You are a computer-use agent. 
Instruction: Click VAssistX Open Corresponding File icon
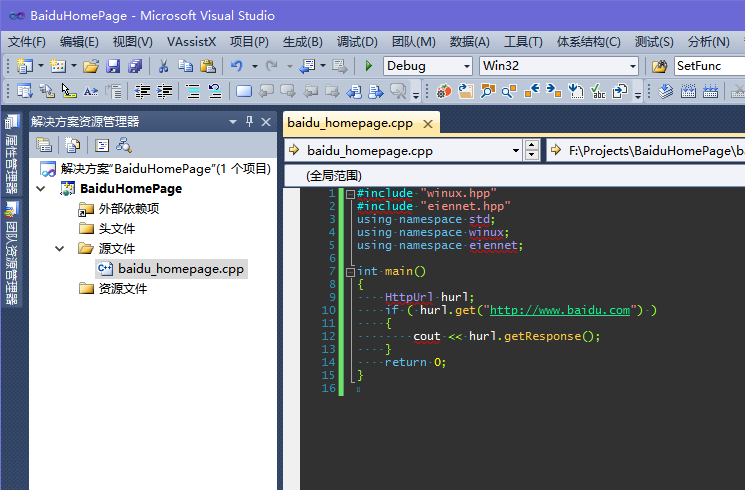click(620, 91)
